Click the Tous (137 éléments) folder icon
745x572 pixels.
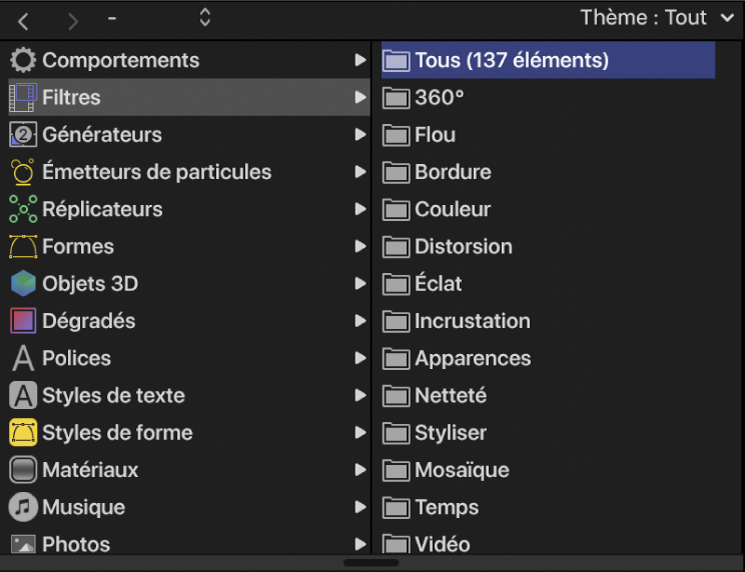[x=396, y=60]
